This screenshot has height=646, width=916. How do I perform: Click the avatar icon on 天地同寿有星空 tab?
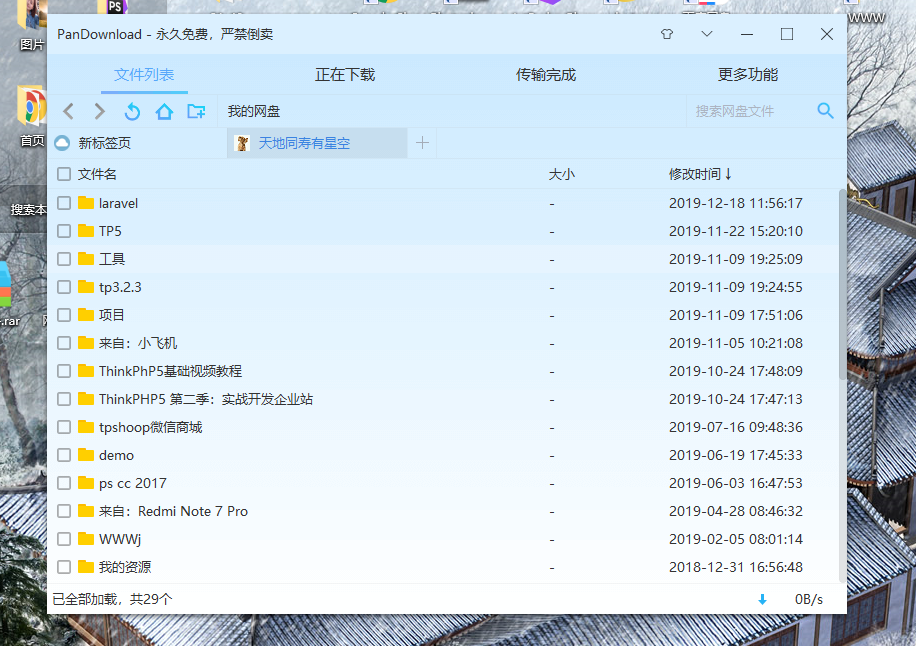[242, 143]
